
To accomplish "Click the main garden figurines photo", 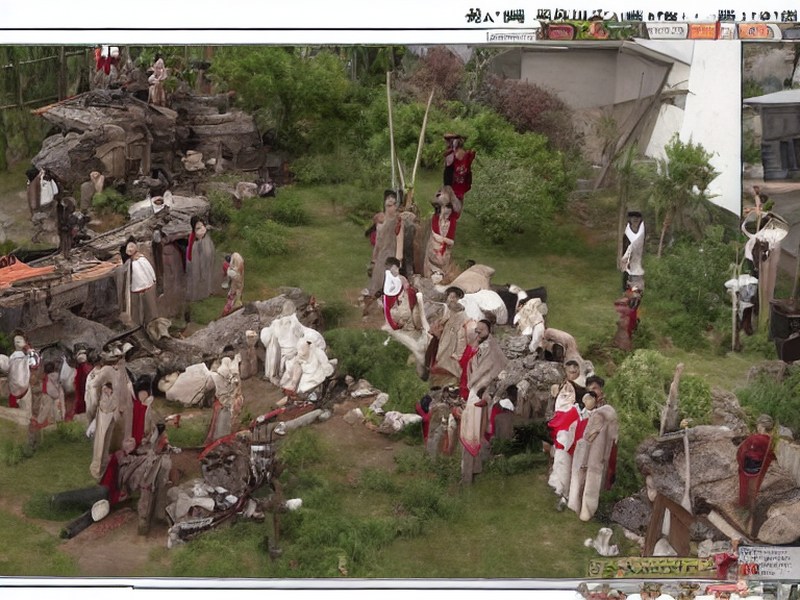I will (370, 311).
